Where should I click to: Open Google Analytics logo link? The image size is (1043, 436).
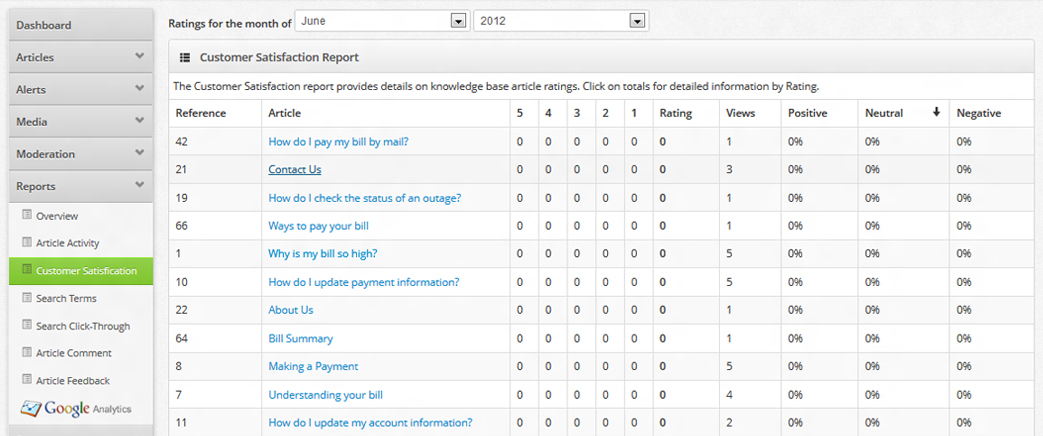coord(76,408)
